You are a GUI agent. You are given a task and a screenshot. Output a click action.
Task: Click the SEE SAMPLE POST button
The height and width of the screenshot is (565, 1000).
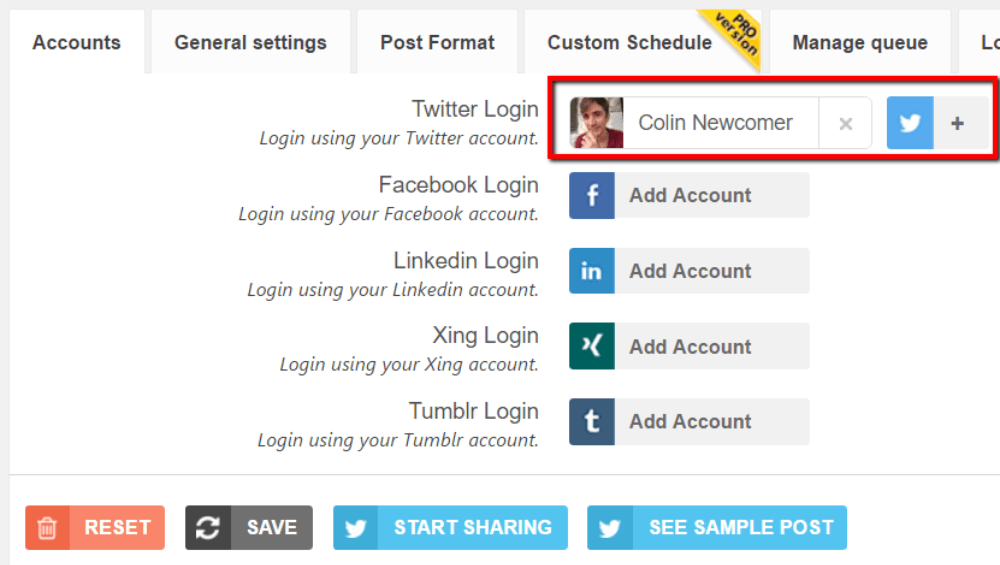717,528
